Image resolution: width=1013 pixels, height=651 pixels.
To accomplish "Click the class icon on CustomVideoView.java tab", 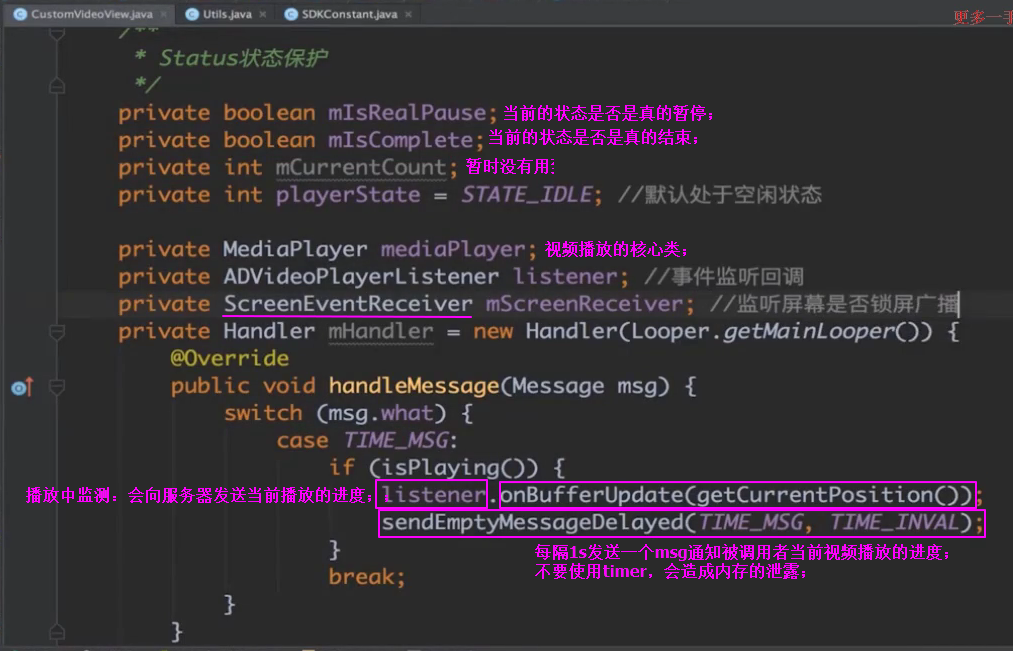I will 20,14.
